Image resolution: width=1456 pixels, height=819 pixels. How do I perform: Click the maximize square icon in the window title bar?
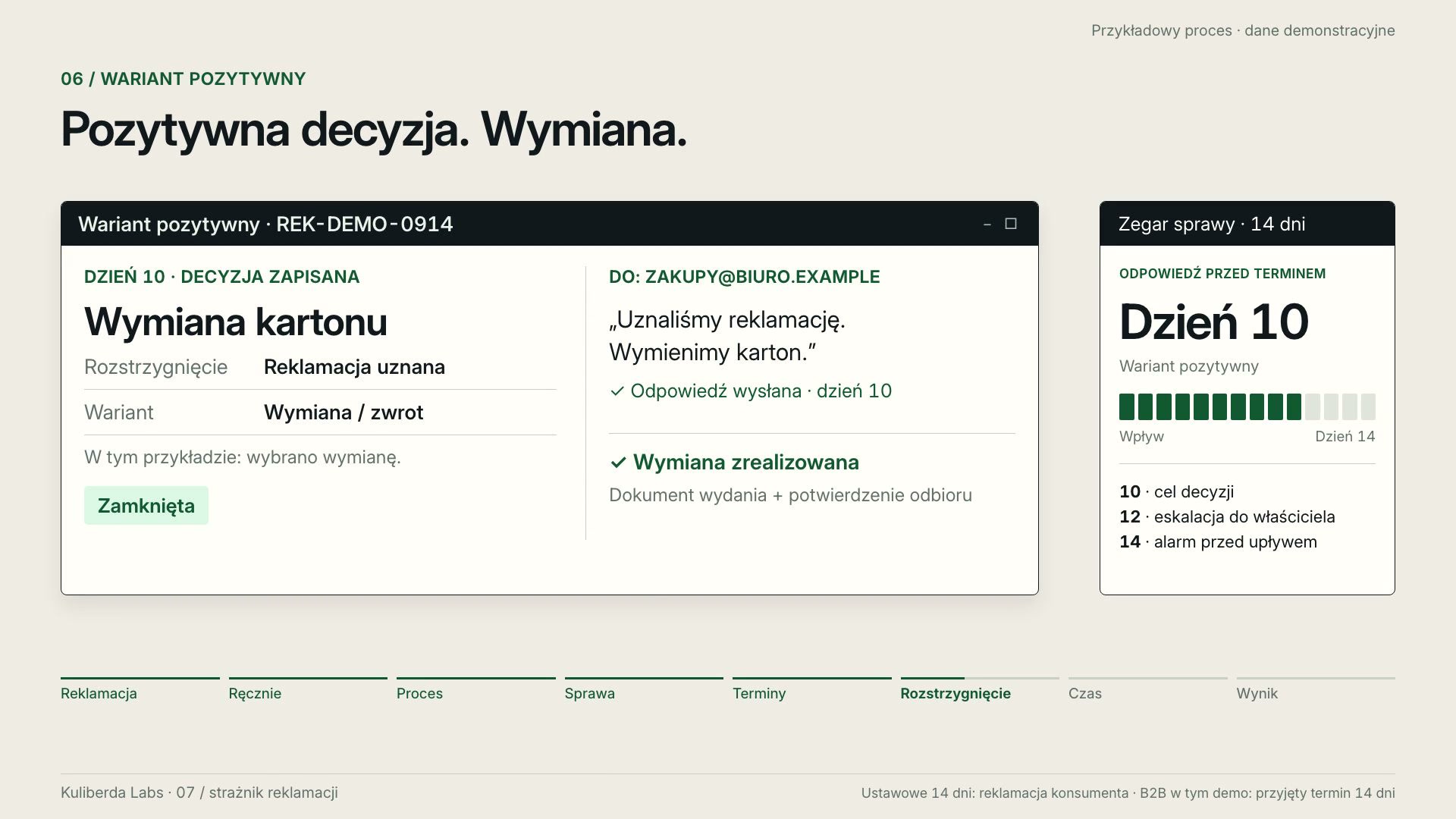pyautogui.click(x=1011, y=224)
